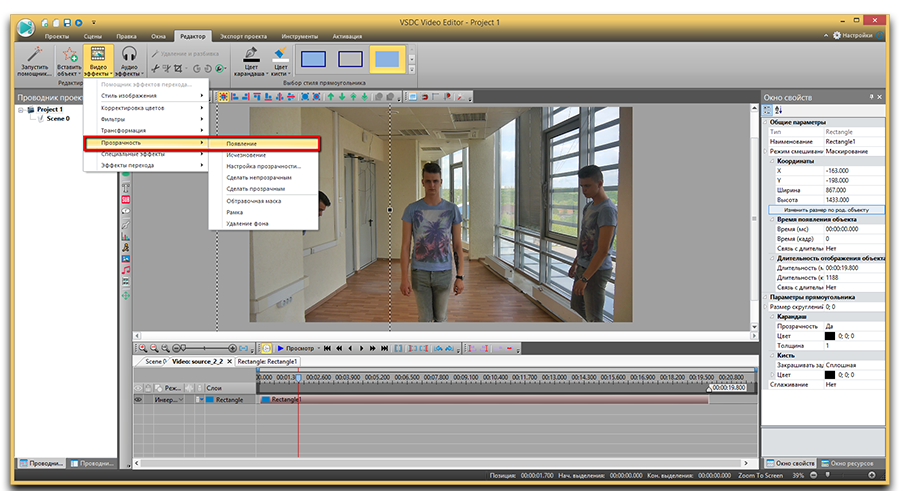The image size is (900, 491).
Task: Click the timeline zoom in magnifier icon
Action: (143, 348)
